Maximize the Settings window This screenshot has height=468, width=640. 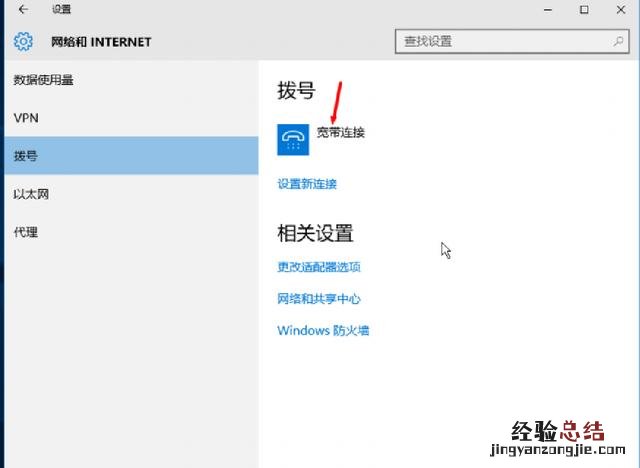(584, 10)
